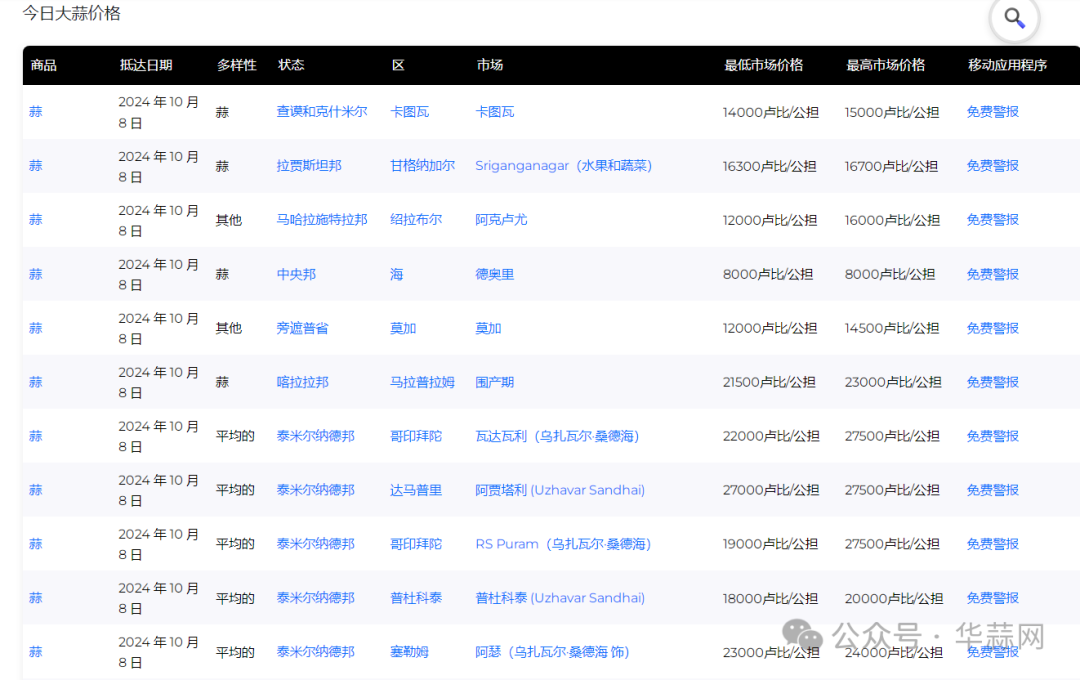The image size is (1080, 680).
Task: Click the 移动应用程序 column header
Action: tap(1007, 65)
